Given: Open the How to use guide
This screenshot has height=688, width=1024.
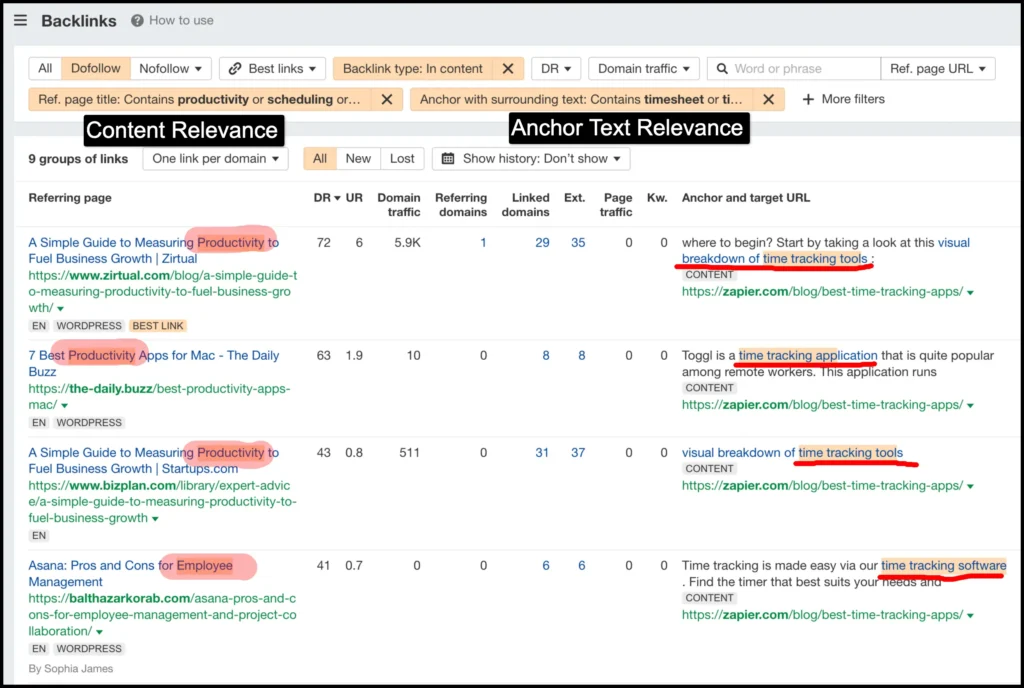Looking at the screenshot, I should coord(181,20).
